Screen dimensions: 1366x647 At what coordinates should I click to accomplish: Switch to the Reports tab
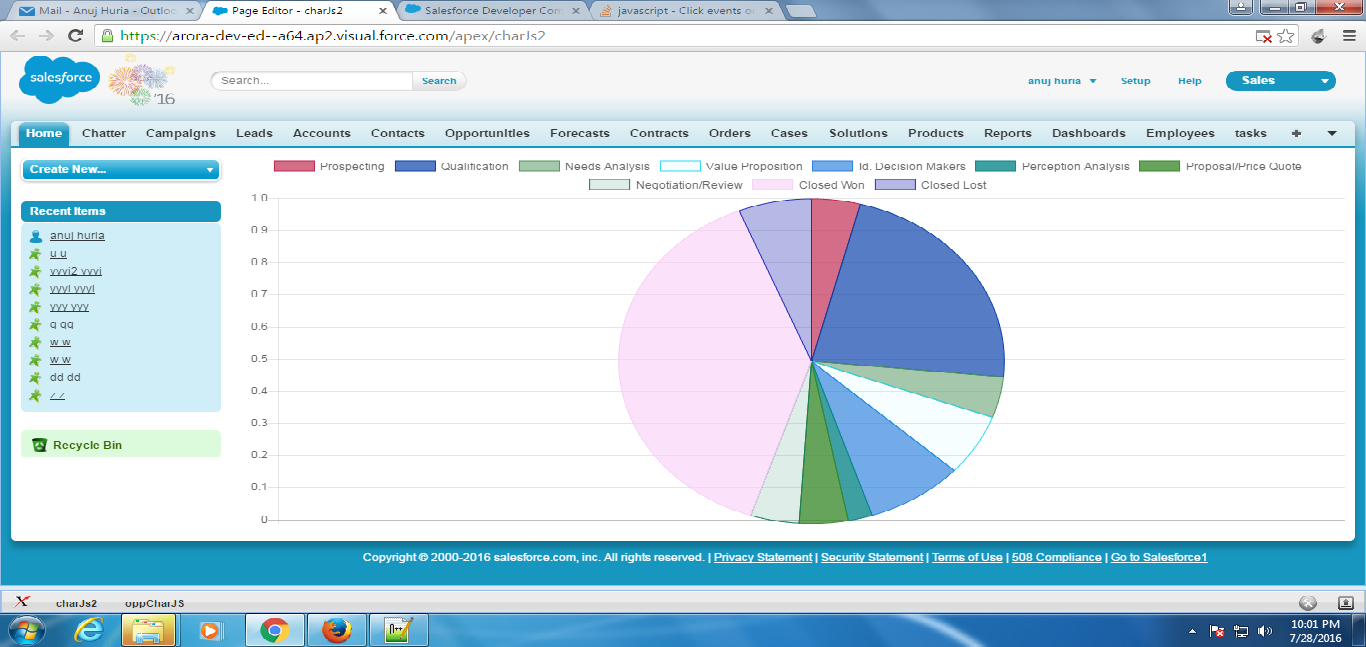1007,133
